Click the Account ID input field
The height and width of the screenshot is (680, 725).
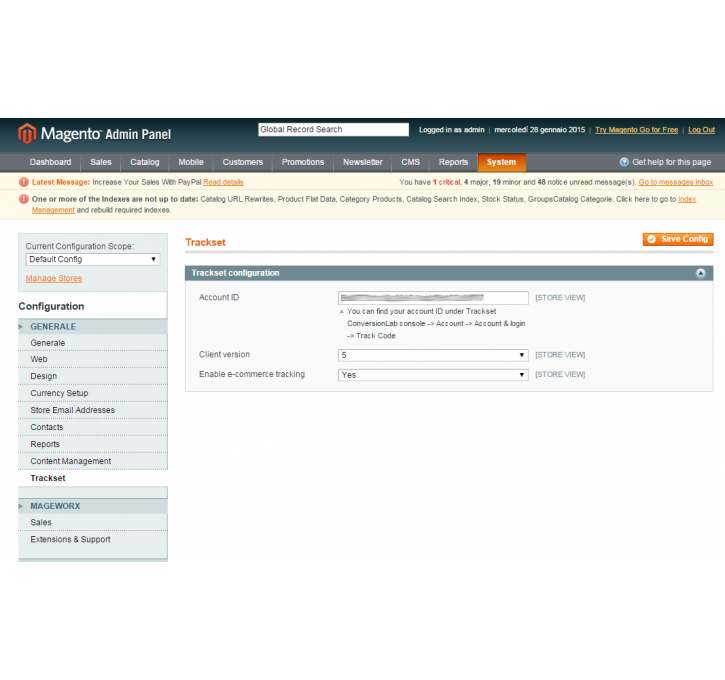pos(433,298)
